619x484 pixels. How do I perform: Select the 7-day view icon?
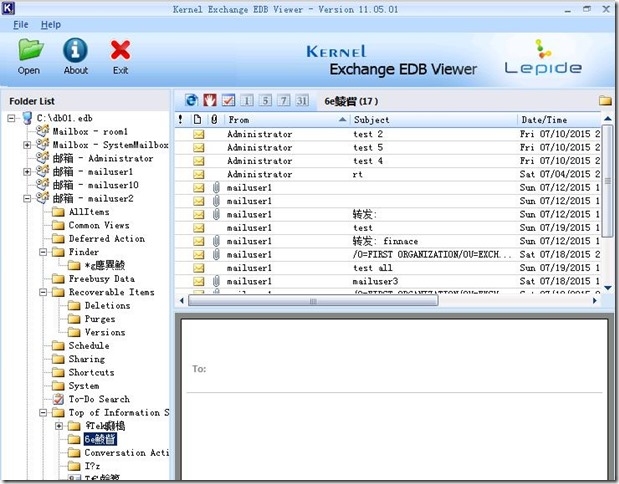[x=283, y=100]
